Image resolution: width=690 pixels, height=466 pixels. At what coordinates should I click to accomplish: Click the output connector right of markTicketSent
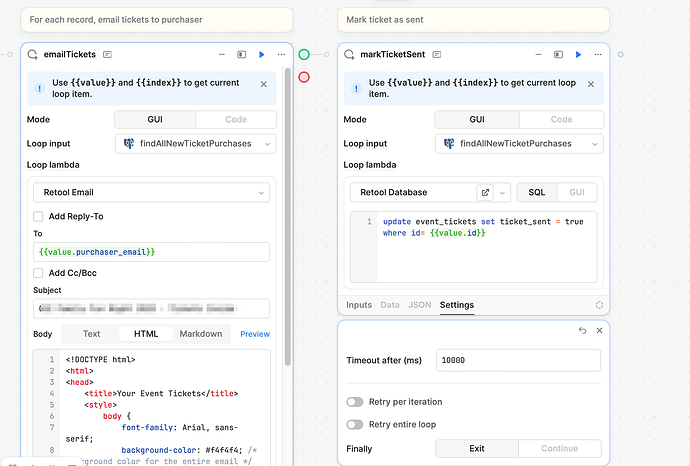620,55
